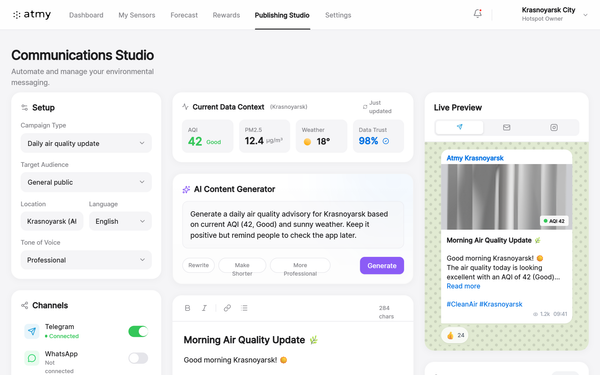
Task: Click the preview message image
Action: click(507, 197)
